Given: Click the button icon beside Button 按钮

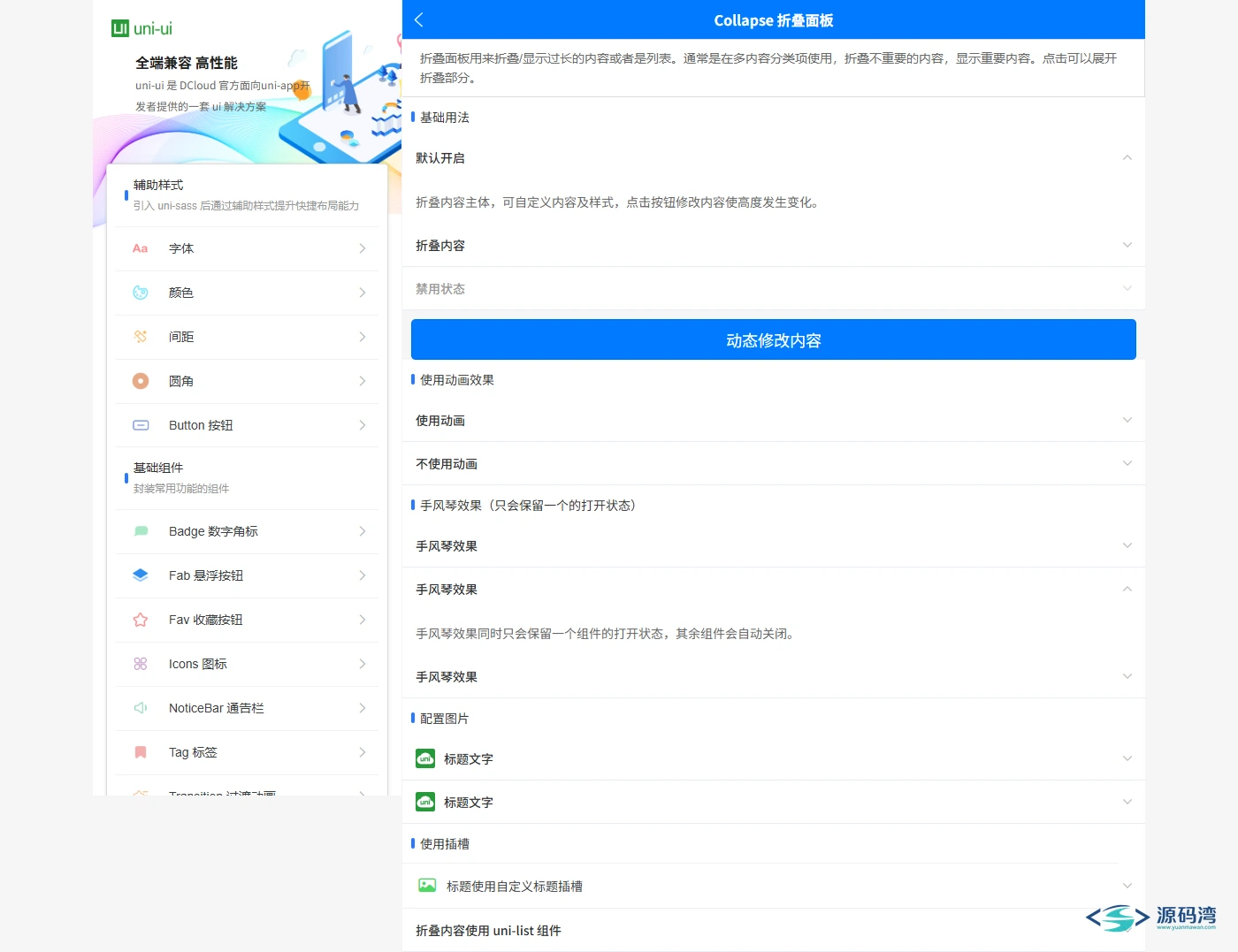Looking at the screenshot, I should (x=141, y=425).
